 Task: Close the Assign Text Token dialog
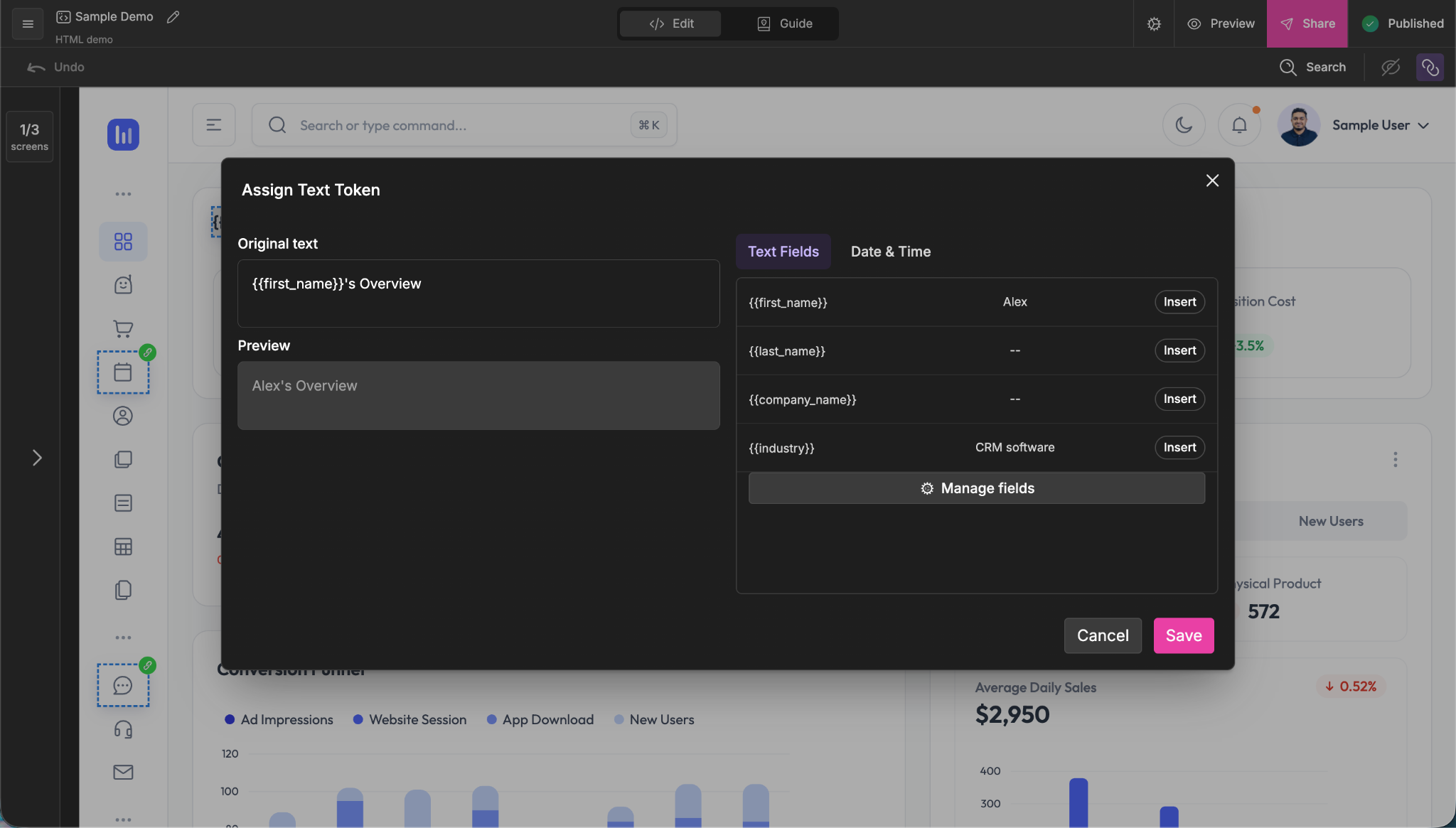tap(1212, 181)
